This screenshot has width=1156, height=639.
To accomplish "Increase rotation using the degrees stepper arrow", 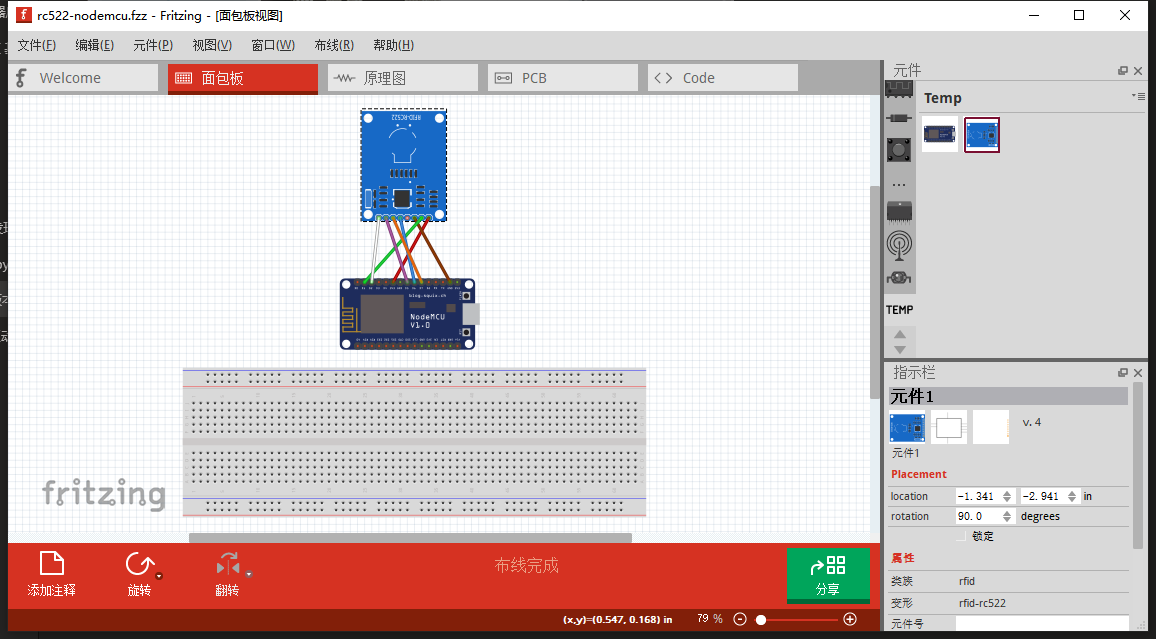I will coord(1007,512).
